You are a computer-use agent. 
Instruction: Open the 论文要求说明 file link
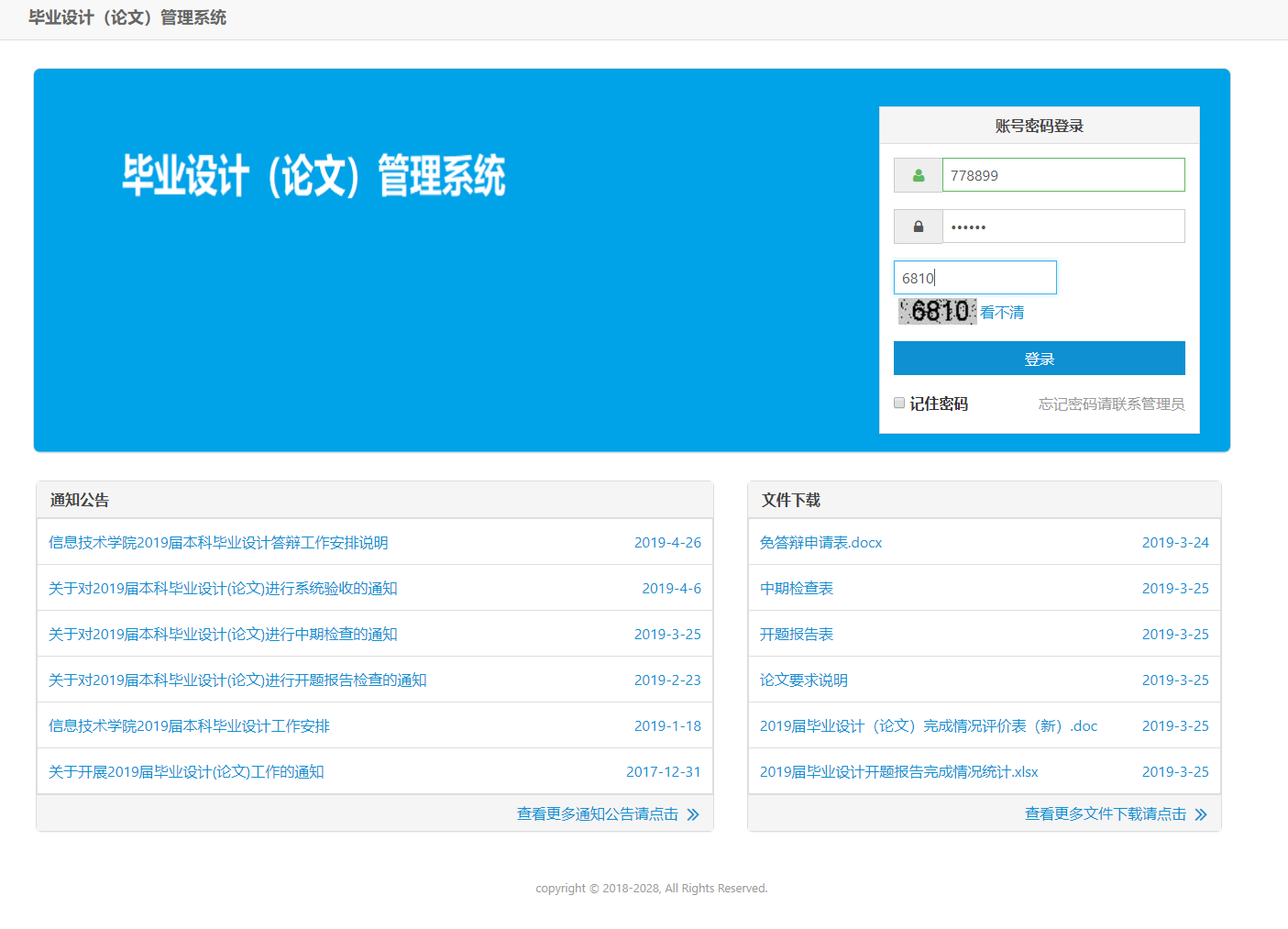803,680
